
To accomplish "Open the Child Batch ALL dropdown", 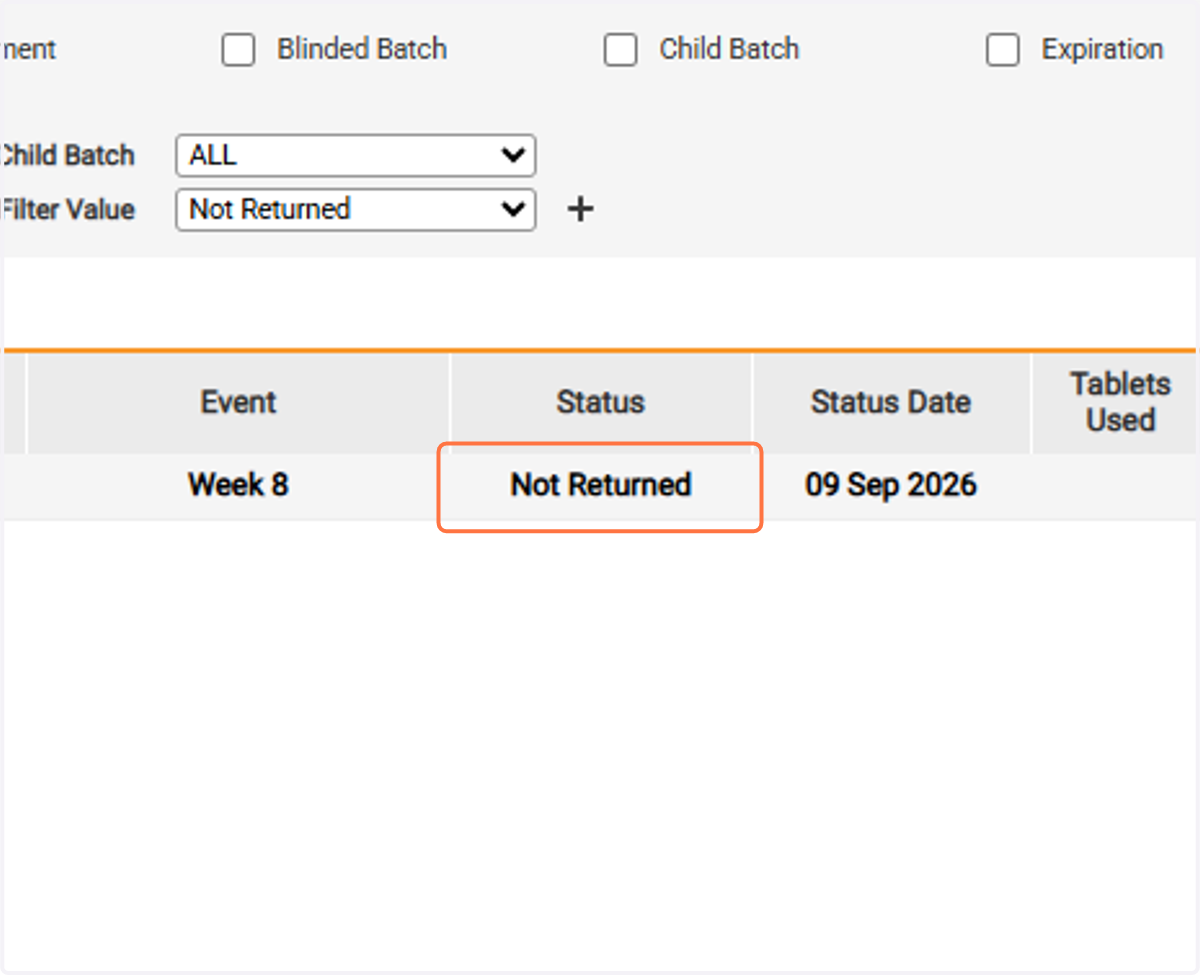I will 356,156.
